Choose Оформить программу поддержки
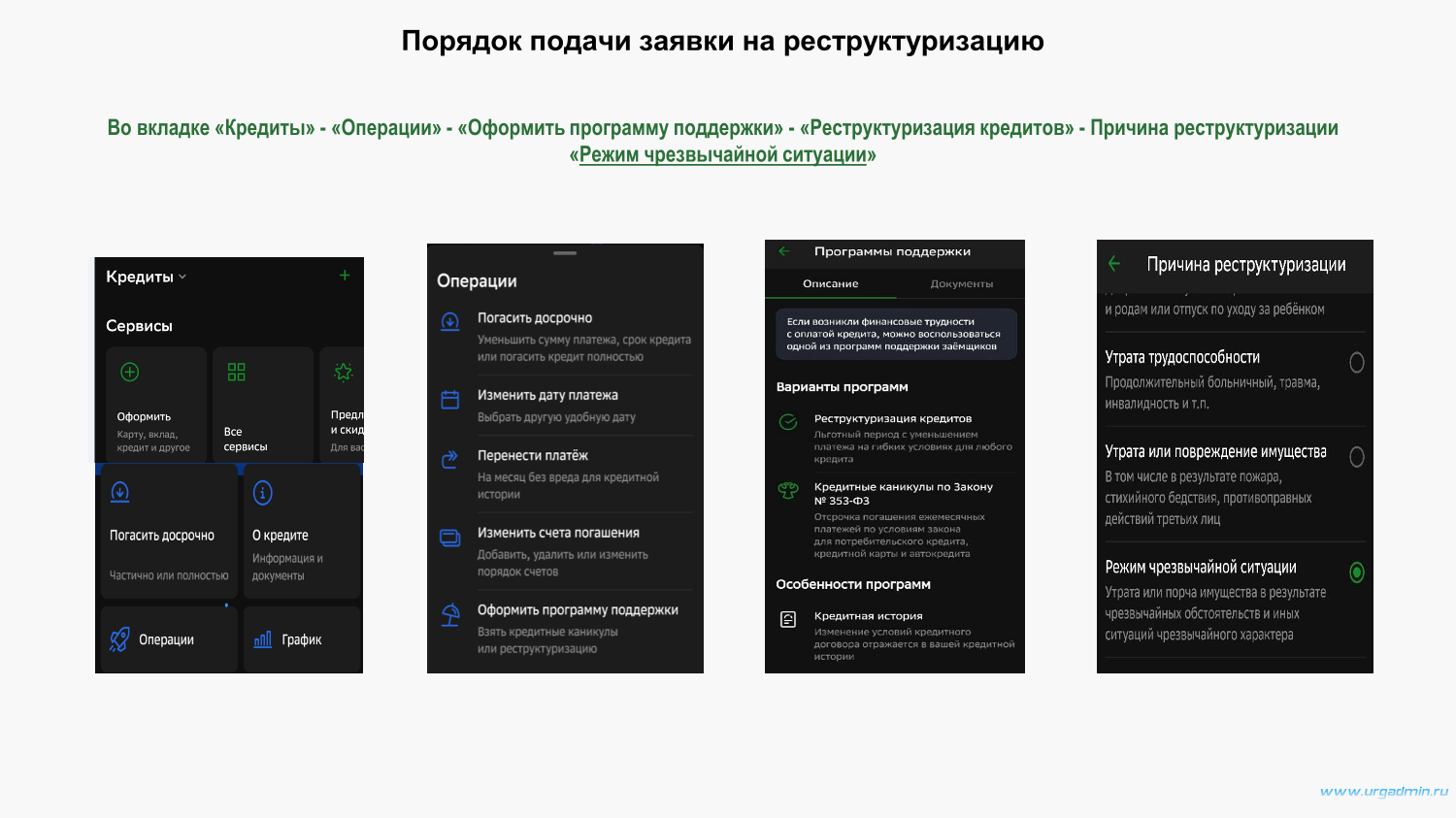This screenshot has height=818, width=1456. pos(566,629)
